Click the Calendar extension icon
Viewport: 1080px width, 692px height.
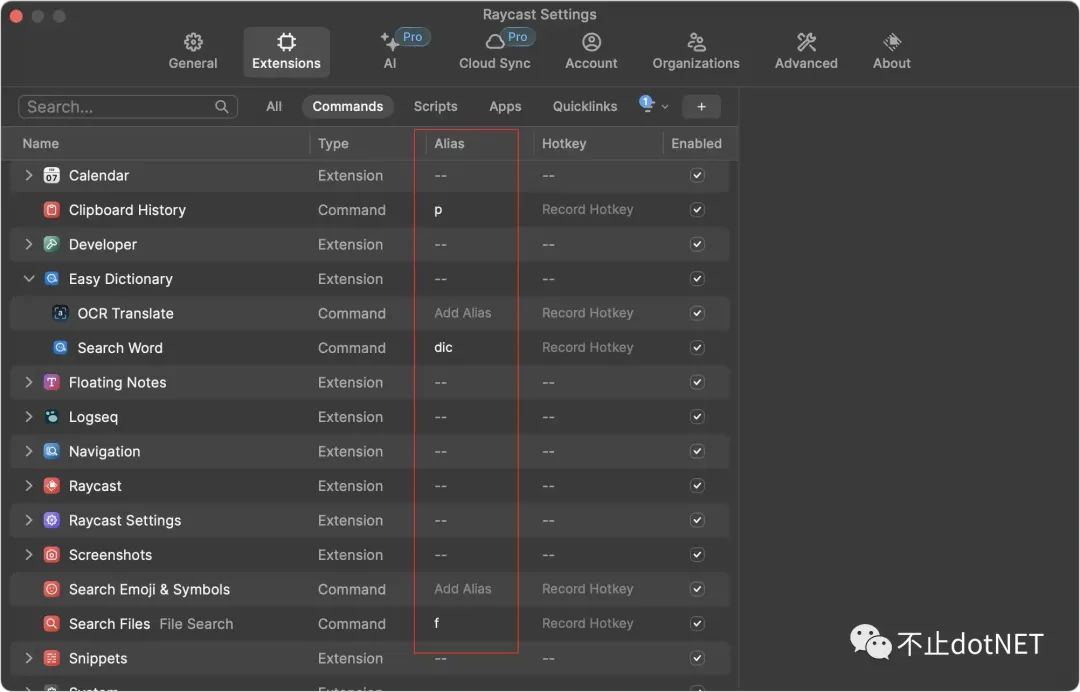[x=52, y=176]
